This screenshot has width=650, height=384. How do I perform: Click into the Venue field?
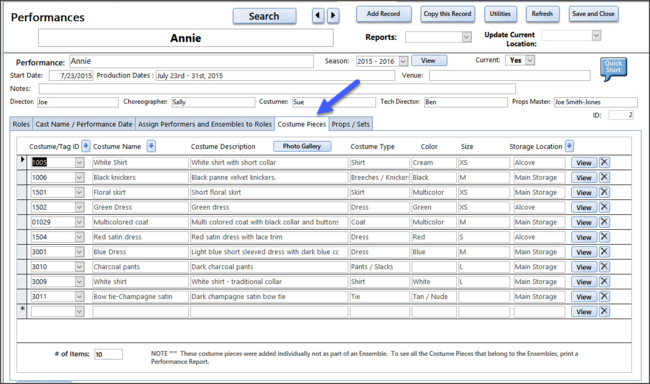click(x=509, y=75)
